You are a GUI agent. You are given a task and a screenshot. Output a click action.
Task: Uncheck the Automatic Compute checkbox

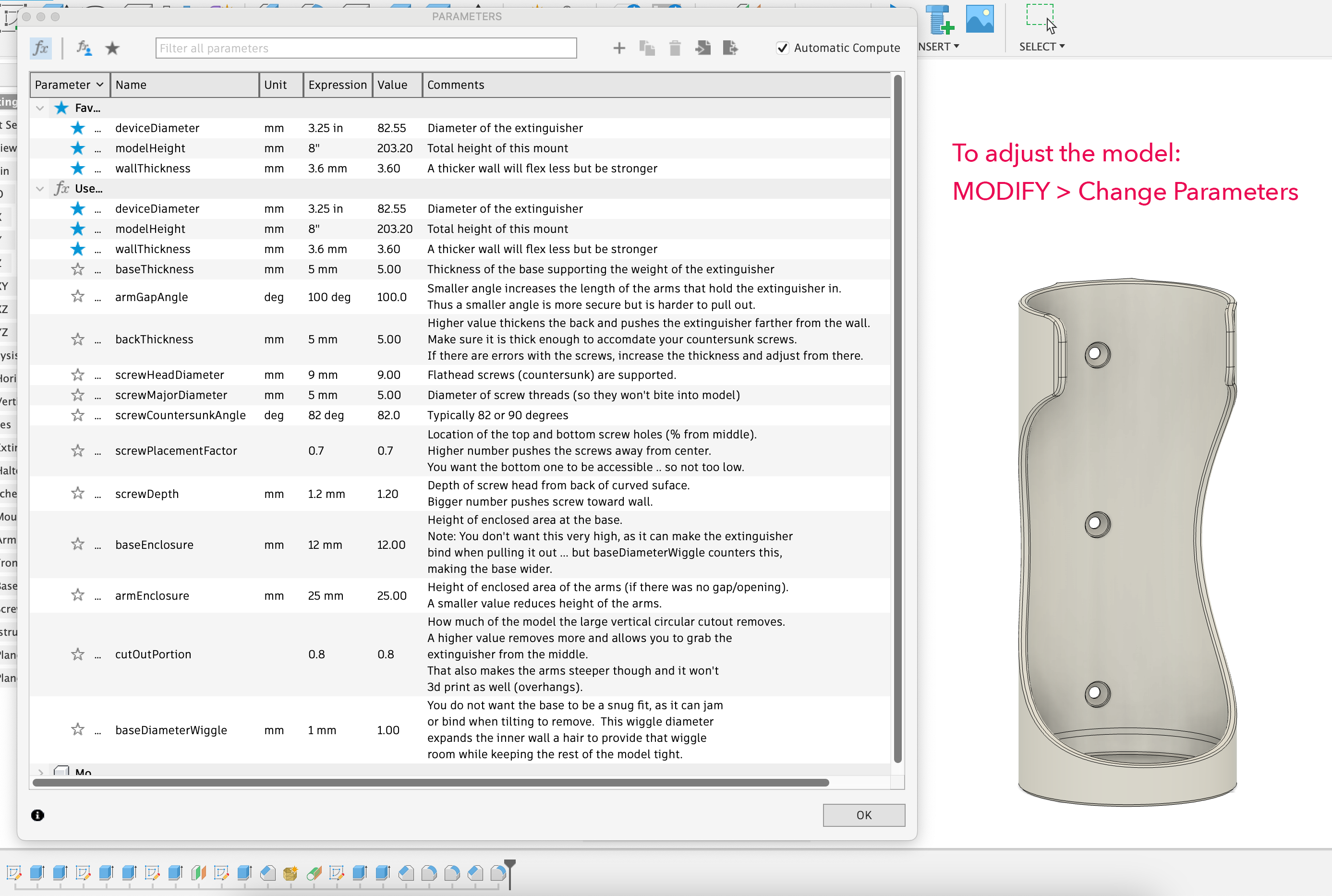(782, 48)
